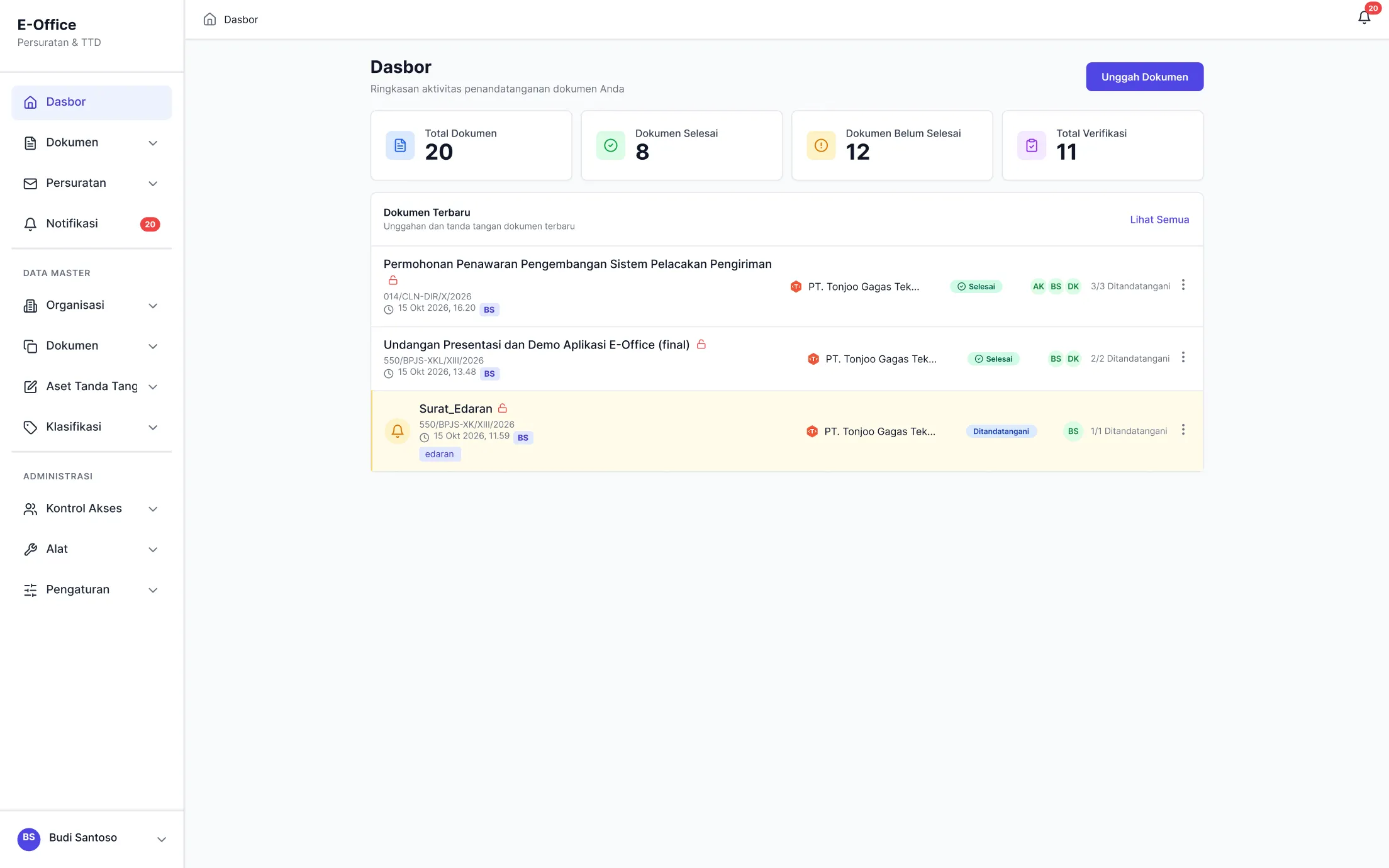The height and width of the screenshot is (868, 1389).
Task: Click the edaran tag on Surat_Edaran
Action: tap(439, 454)
